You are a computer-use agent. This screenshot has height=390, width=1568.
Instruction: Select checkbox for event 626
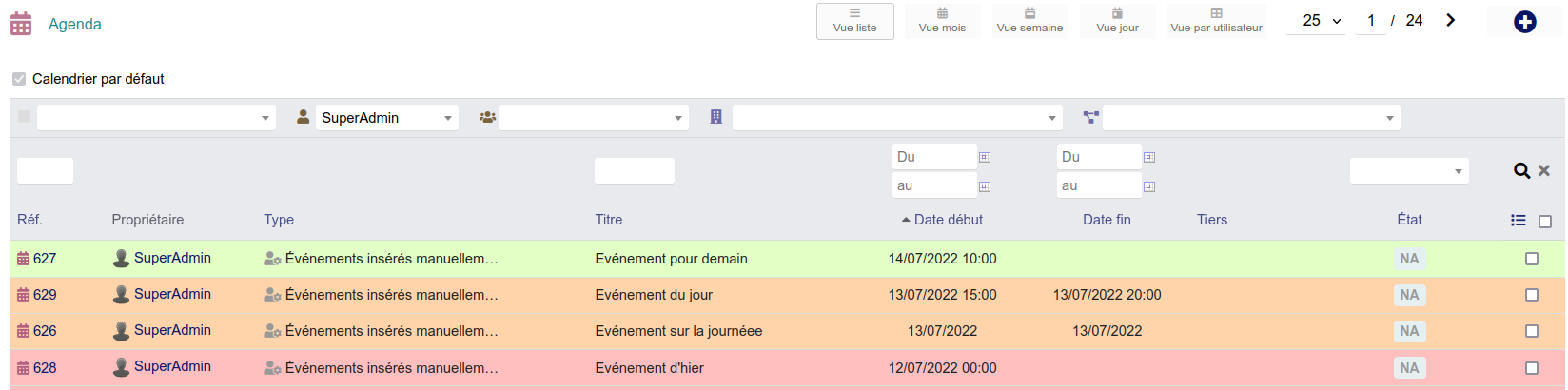pyautogui.click(x=1532, y=331)
